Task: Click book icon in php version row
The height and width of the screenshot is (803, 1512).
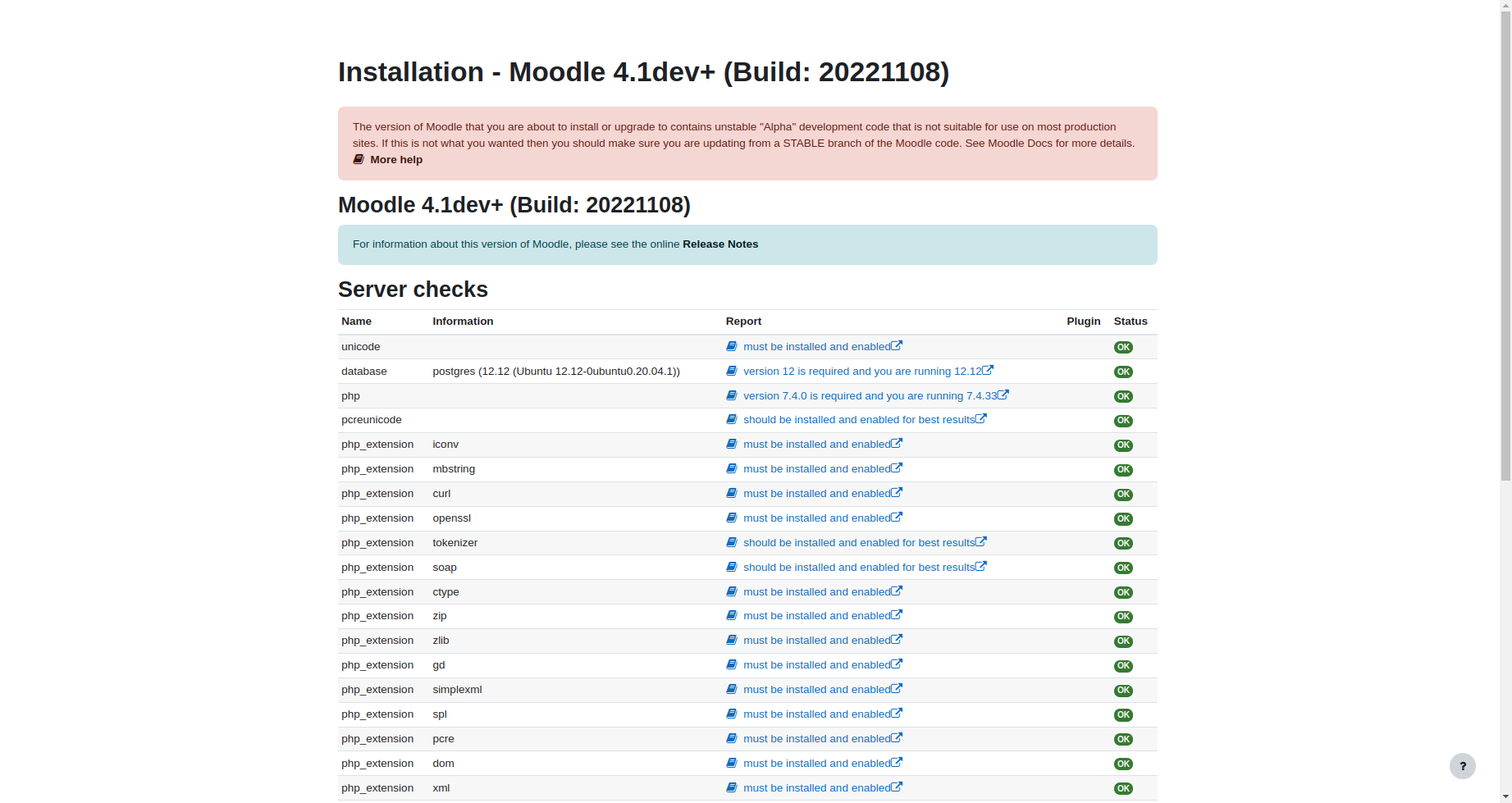Action: [732, 395]
